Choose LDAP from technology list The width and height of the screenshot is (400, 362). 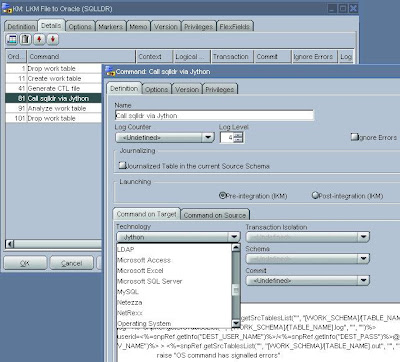(x=174, y=249)
